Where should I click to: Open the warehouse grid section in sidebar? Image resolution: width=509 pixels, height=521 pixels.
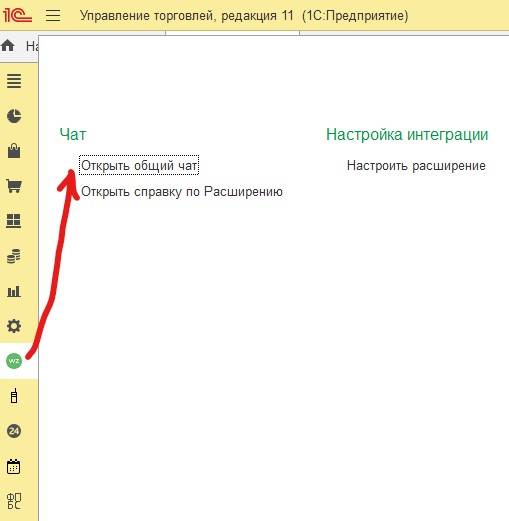[x=14, y=221]
